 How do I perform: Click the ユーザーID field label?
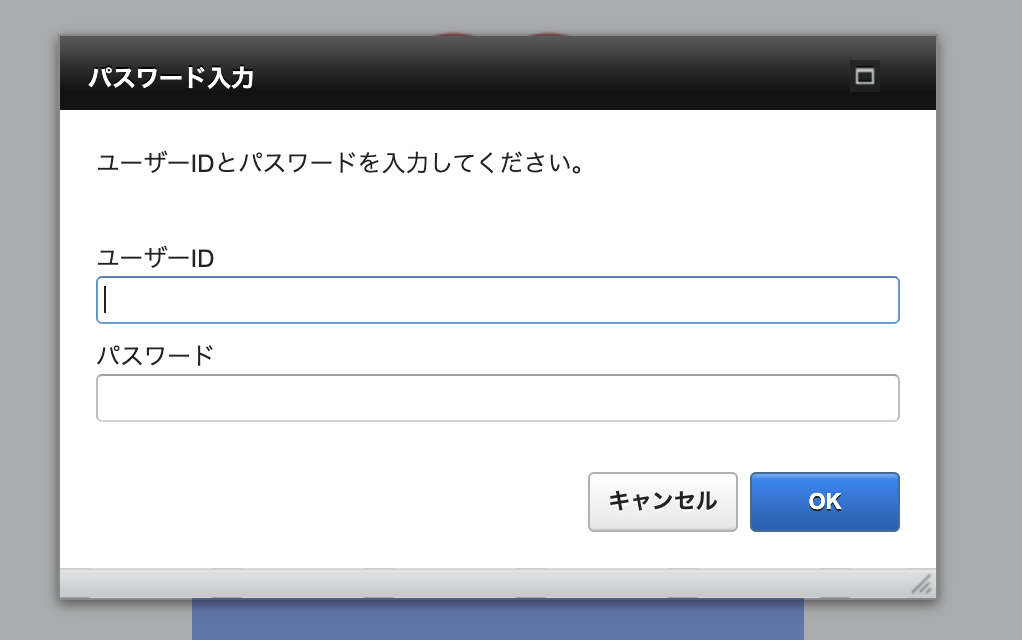(155, 258)
